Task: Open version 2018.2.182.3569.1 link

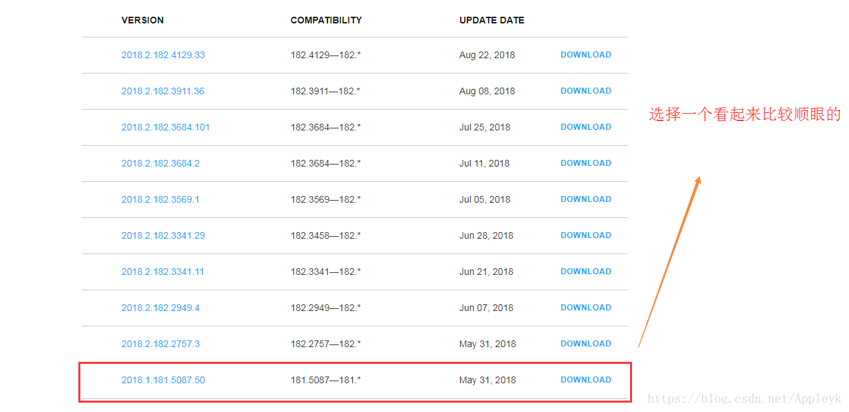Action: tap(160, 199)
